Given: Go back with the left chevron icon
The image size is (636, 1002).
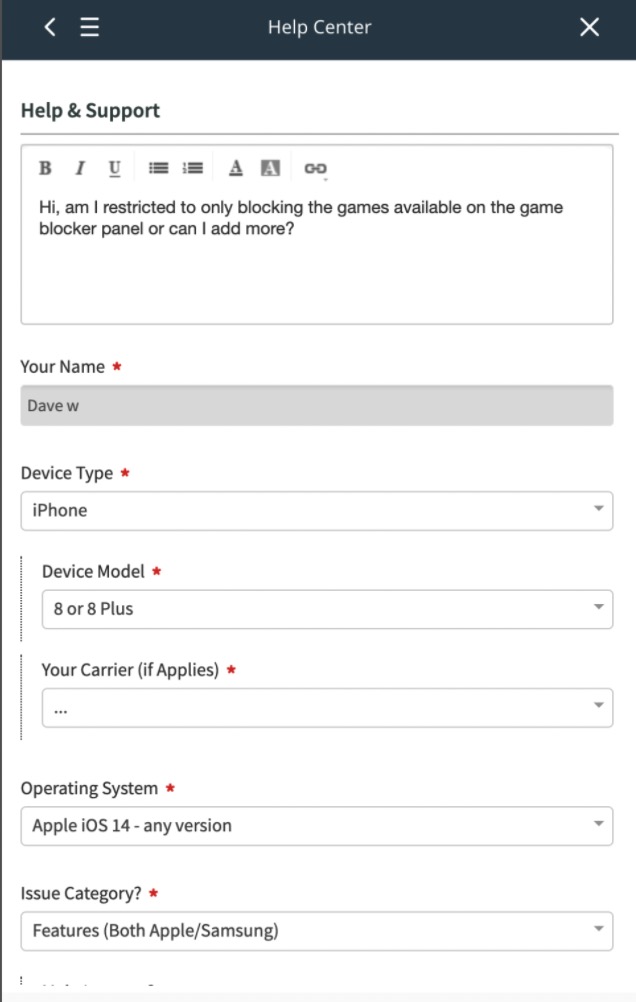Looking at the screenshot, I should [x=50, y=27].
